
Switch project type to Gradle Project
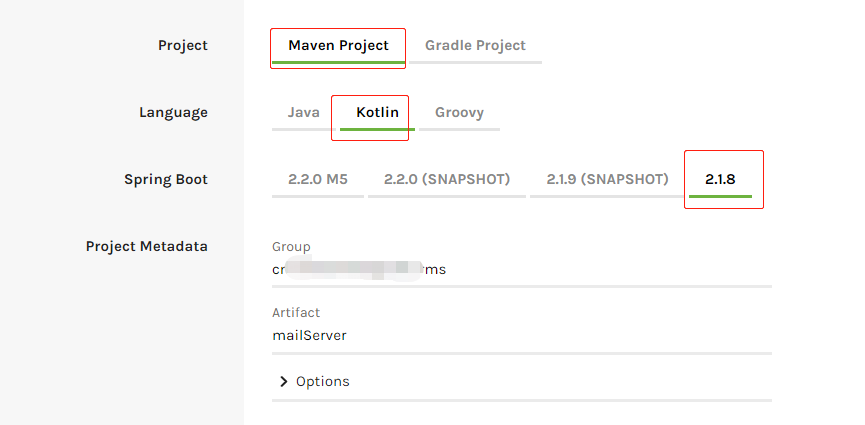click(x=475, y=46)
